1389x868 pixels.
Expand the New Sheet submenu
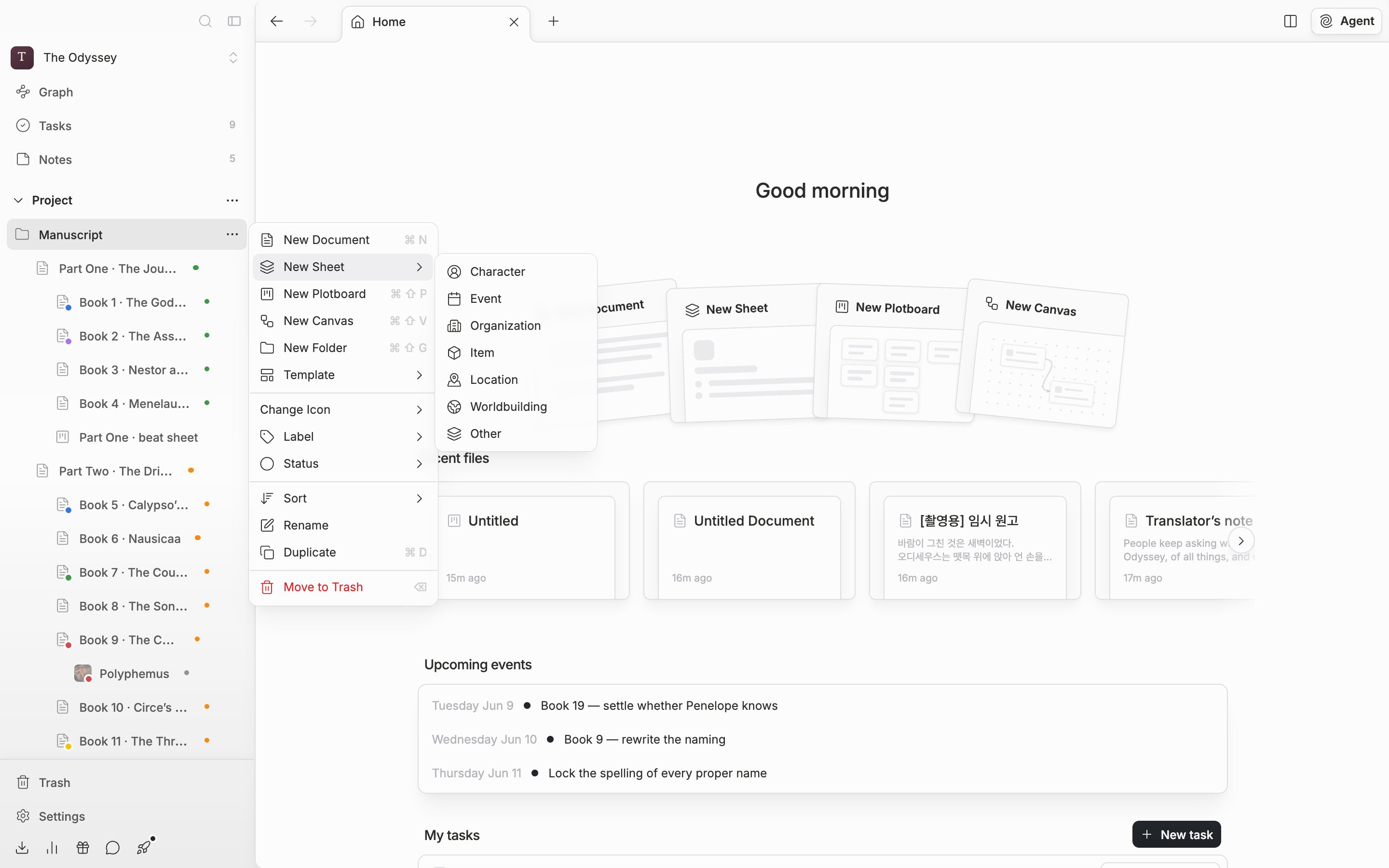click(342, 266)
